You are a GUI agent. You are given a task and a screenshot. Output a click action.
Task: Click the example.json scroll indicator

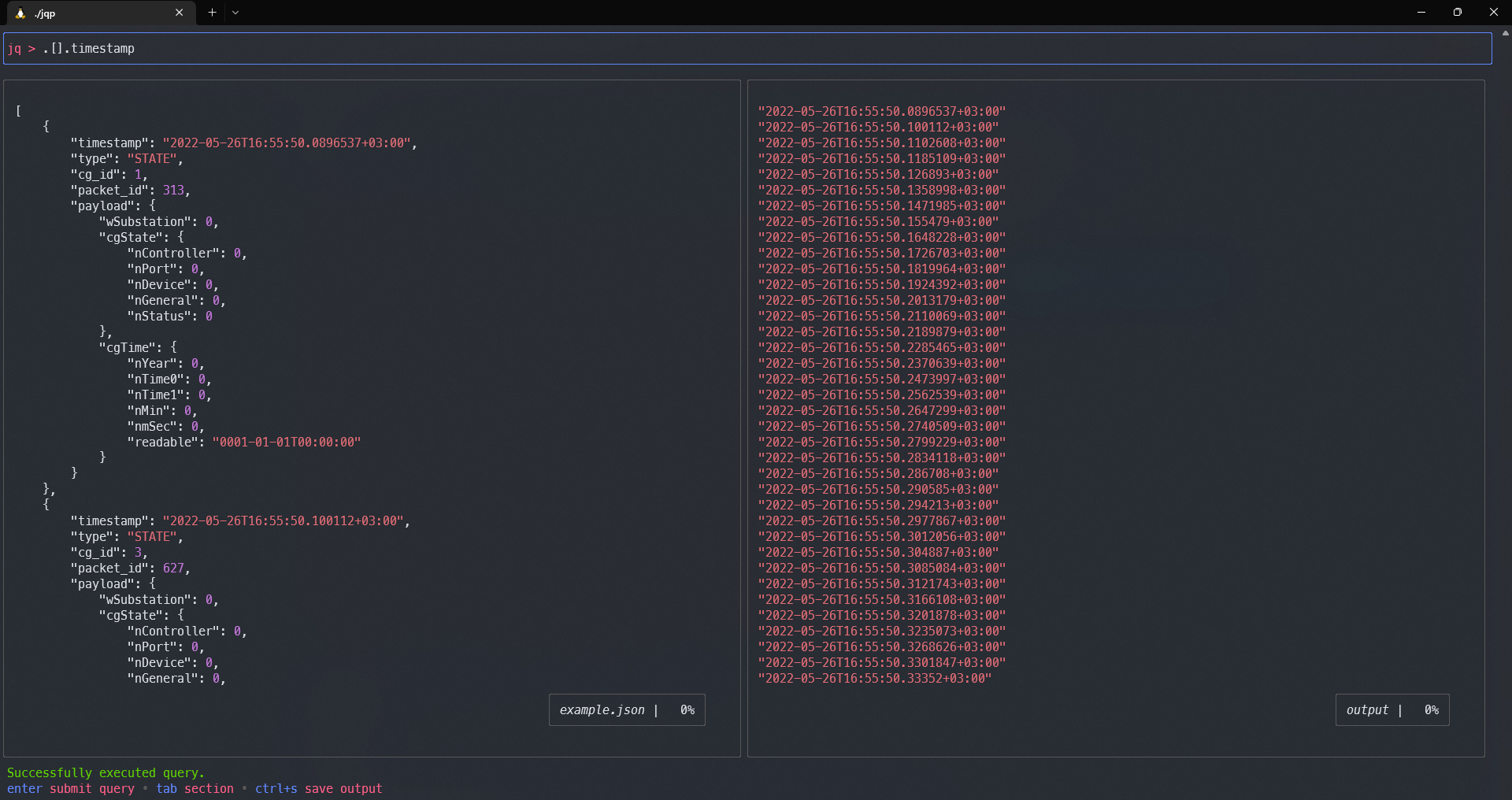(627, 709)
